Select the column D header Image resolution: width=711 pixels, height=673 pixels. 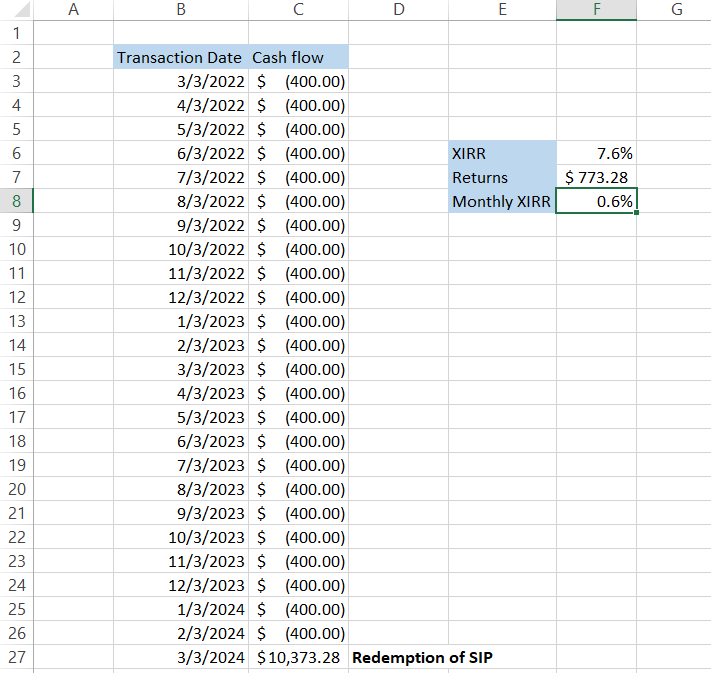pyautogui.click(x=399, y=10)
